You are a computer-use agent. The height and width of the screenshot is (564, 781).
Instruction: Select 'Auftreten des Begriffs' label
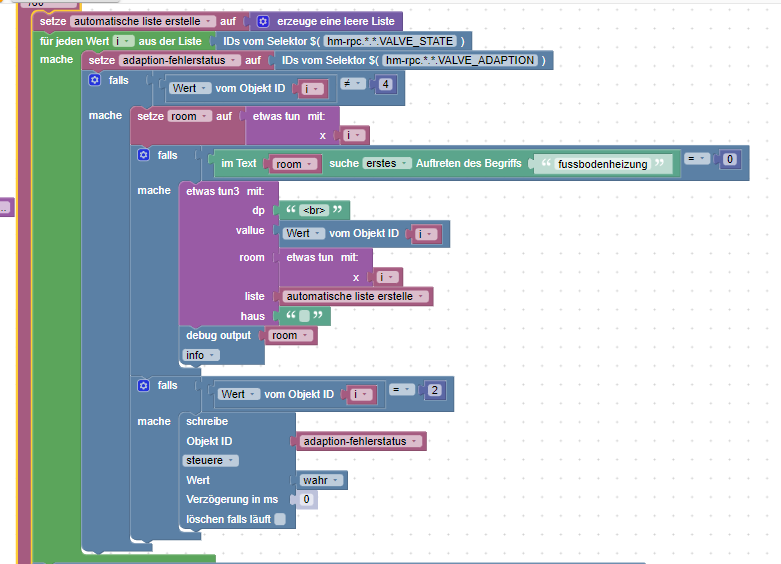point(468,163)
